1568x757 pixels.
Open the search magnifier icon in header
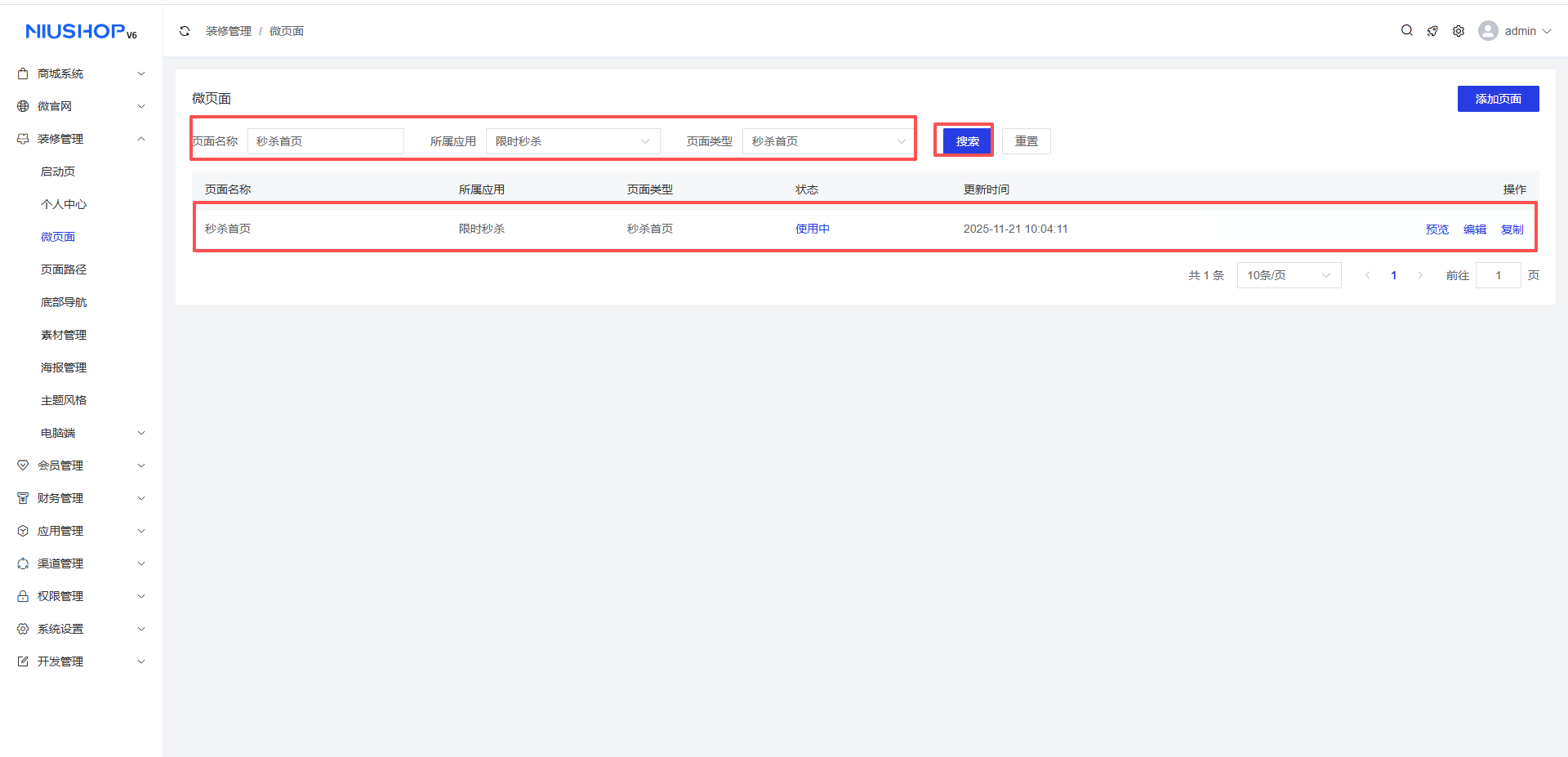[1406, 31]
